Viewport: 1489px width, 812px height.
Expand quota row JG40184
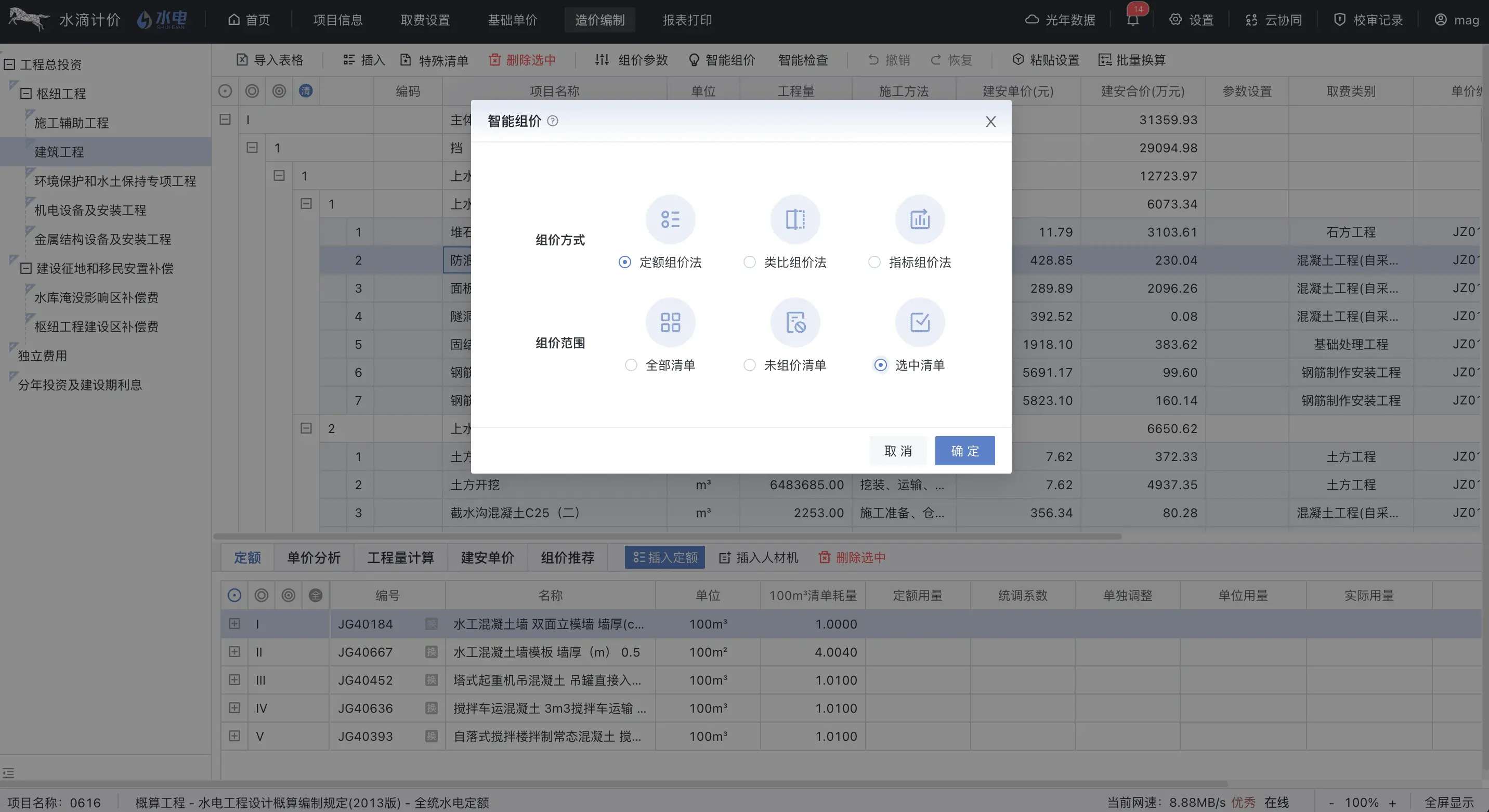tap(234, 624)
